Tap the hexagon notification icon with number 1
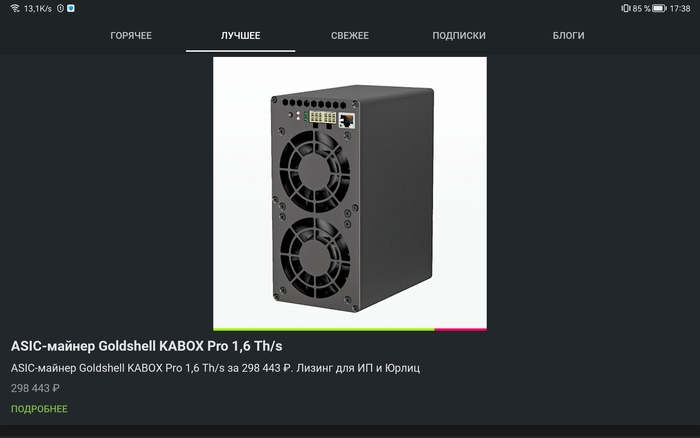The height and width of the screenshot is (438, 700). [x=60, y=8]
